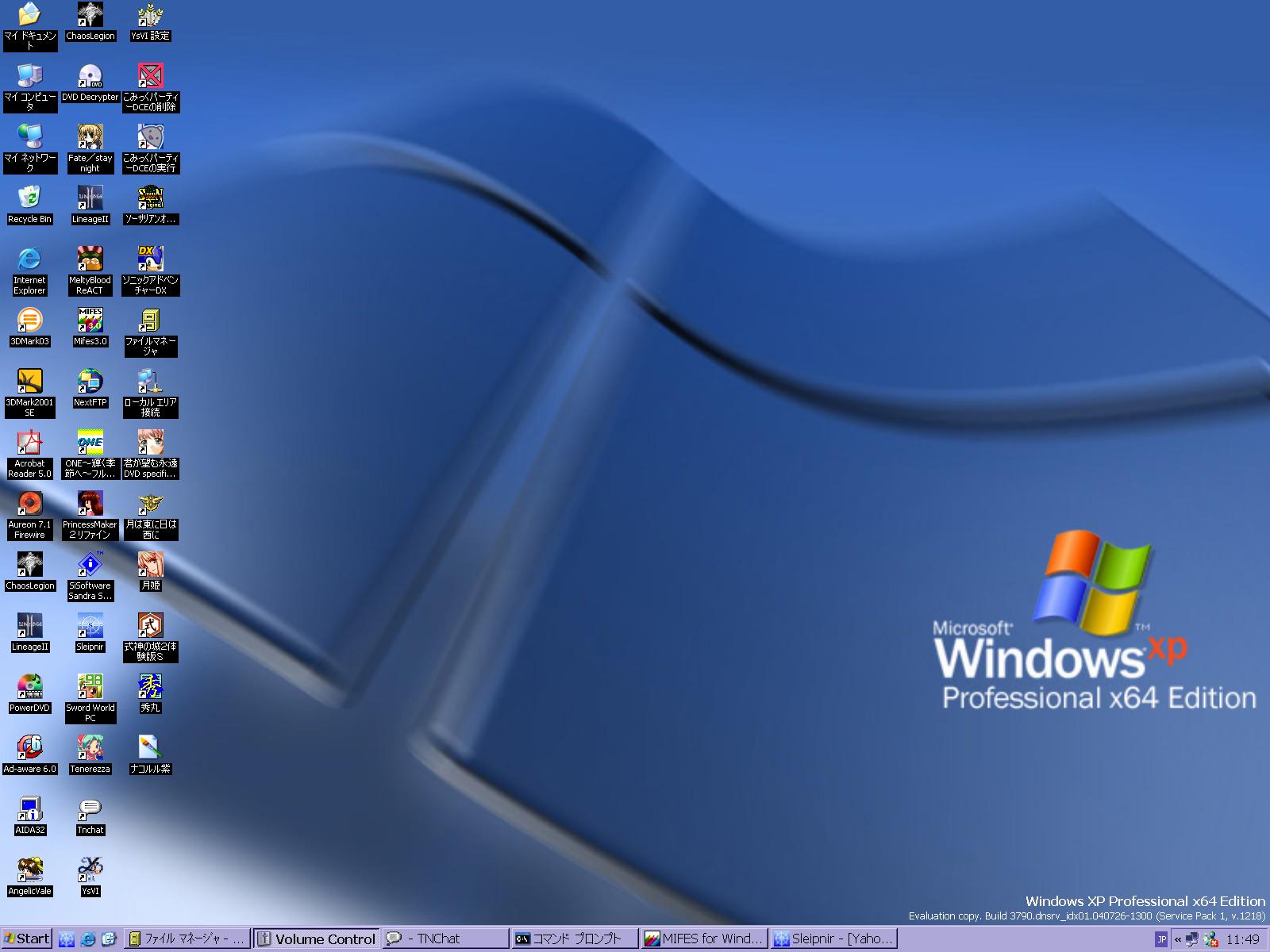The width and height of the screenshot is (1270, 952).
Task: Click the Internet Explorer quick launch icon
Action: [x=87, y=939]
